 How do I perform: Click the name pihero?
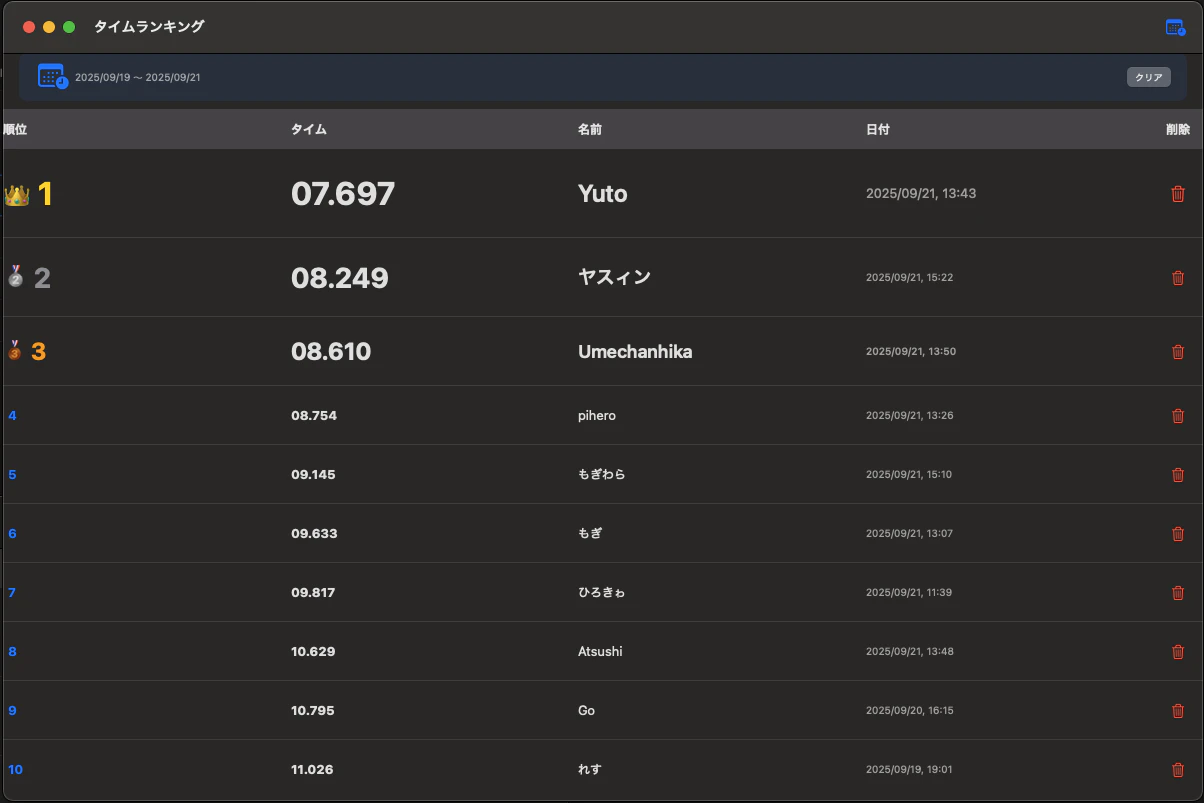tap(597, 416)
